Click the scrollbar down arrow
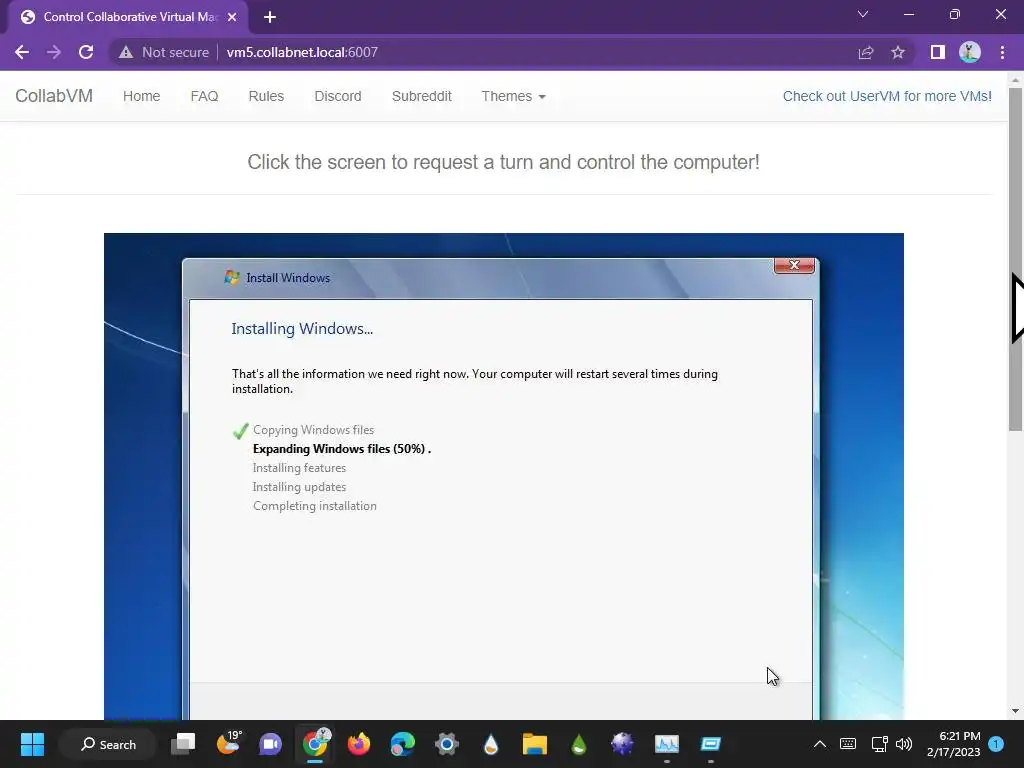Viewport: 1024px width, 768px height. coord(1015,711)
